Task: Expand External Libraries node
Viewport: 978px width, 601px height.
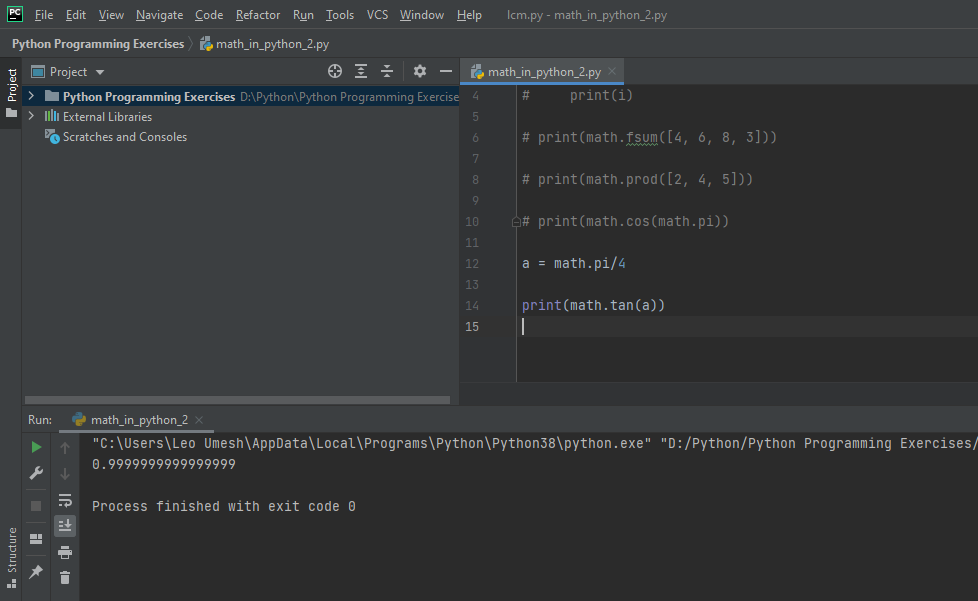Action: 31,116
